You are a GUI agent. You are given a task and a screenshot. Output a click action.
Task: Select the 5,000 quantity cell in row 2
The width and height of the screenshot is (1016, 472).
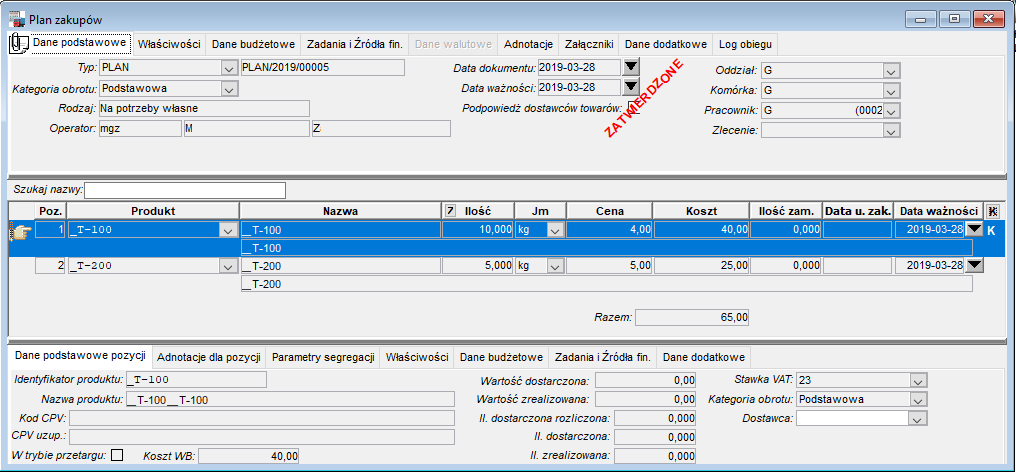pyautogui.click(x=478, y=265)
